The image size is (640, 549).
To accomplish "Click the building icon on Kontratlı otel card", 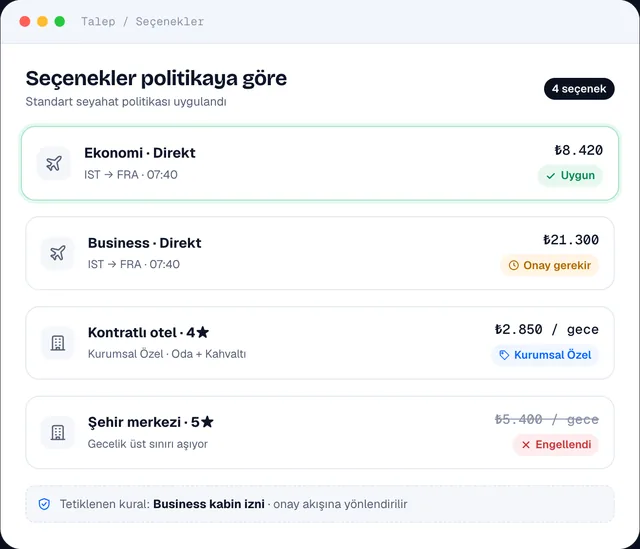I will [x=58, y=343].
